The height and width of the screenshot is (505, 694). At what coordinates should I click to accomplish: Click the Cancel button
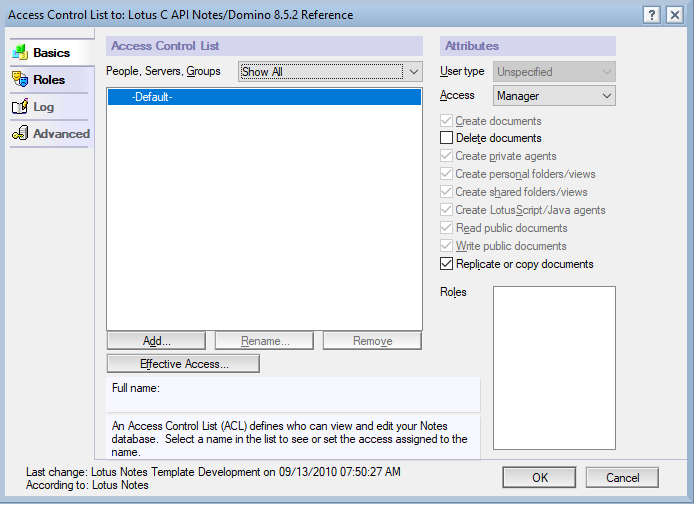622,478
